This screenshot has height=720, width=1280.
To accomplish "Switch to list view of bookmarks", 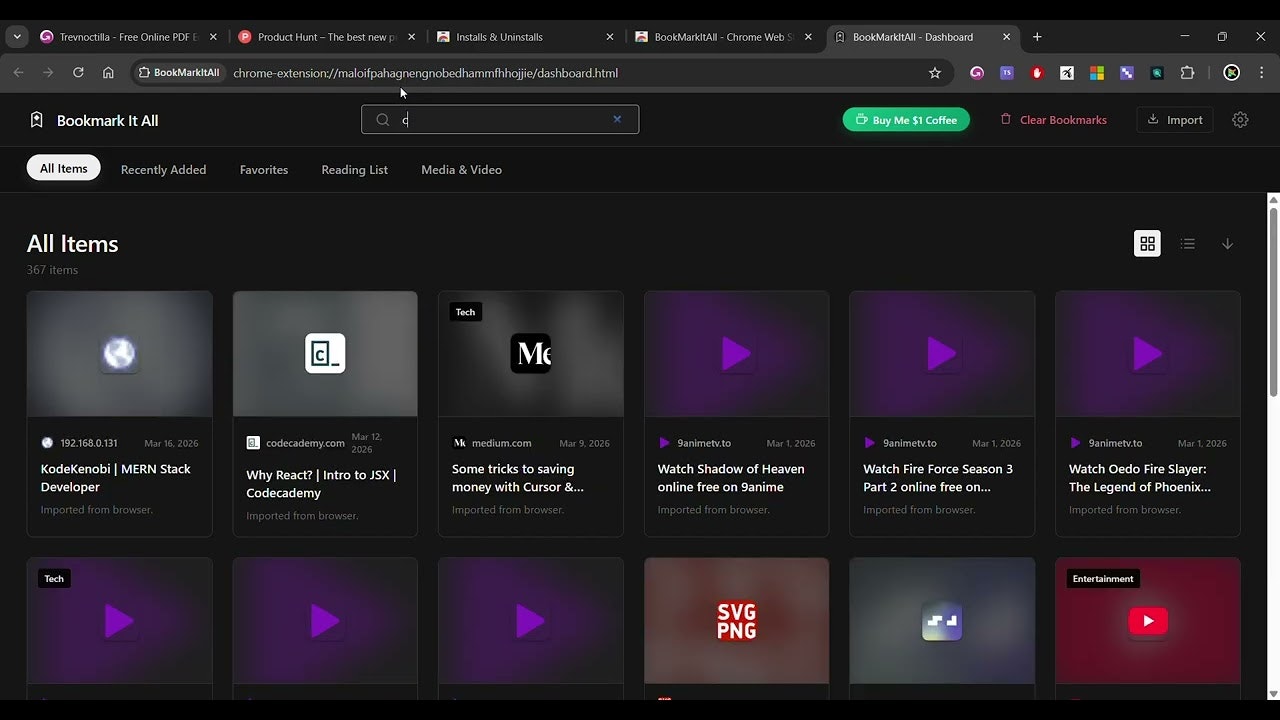I will [x=1187, y=243].
